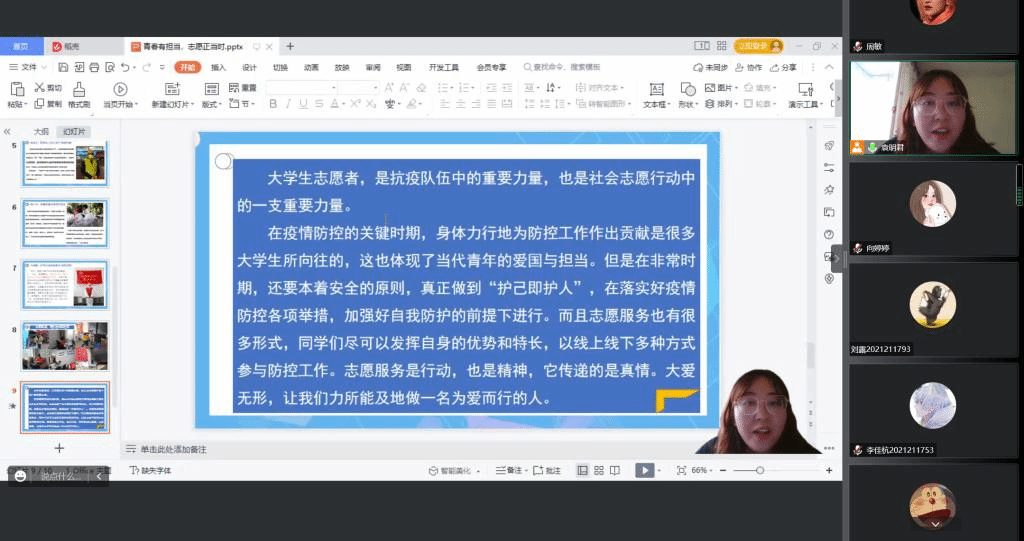Open the font size dropdown
This screenshot has width=1024, height=541.
[x=376, y=88]
